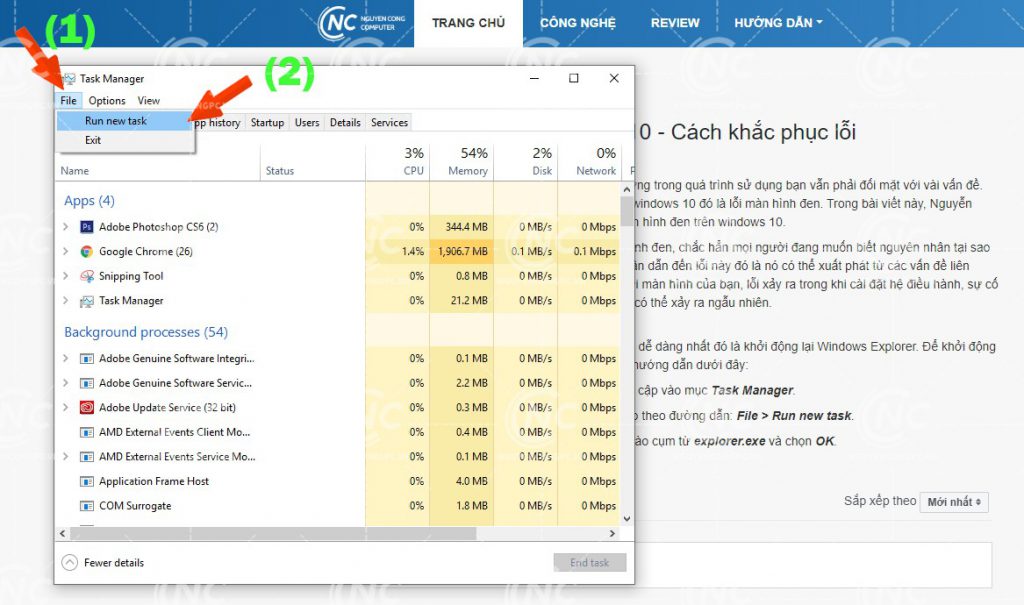1024x605 pixels.
Task: Maximize the Task Manager window
Action: pyautogui.click(x=574, y=78)
